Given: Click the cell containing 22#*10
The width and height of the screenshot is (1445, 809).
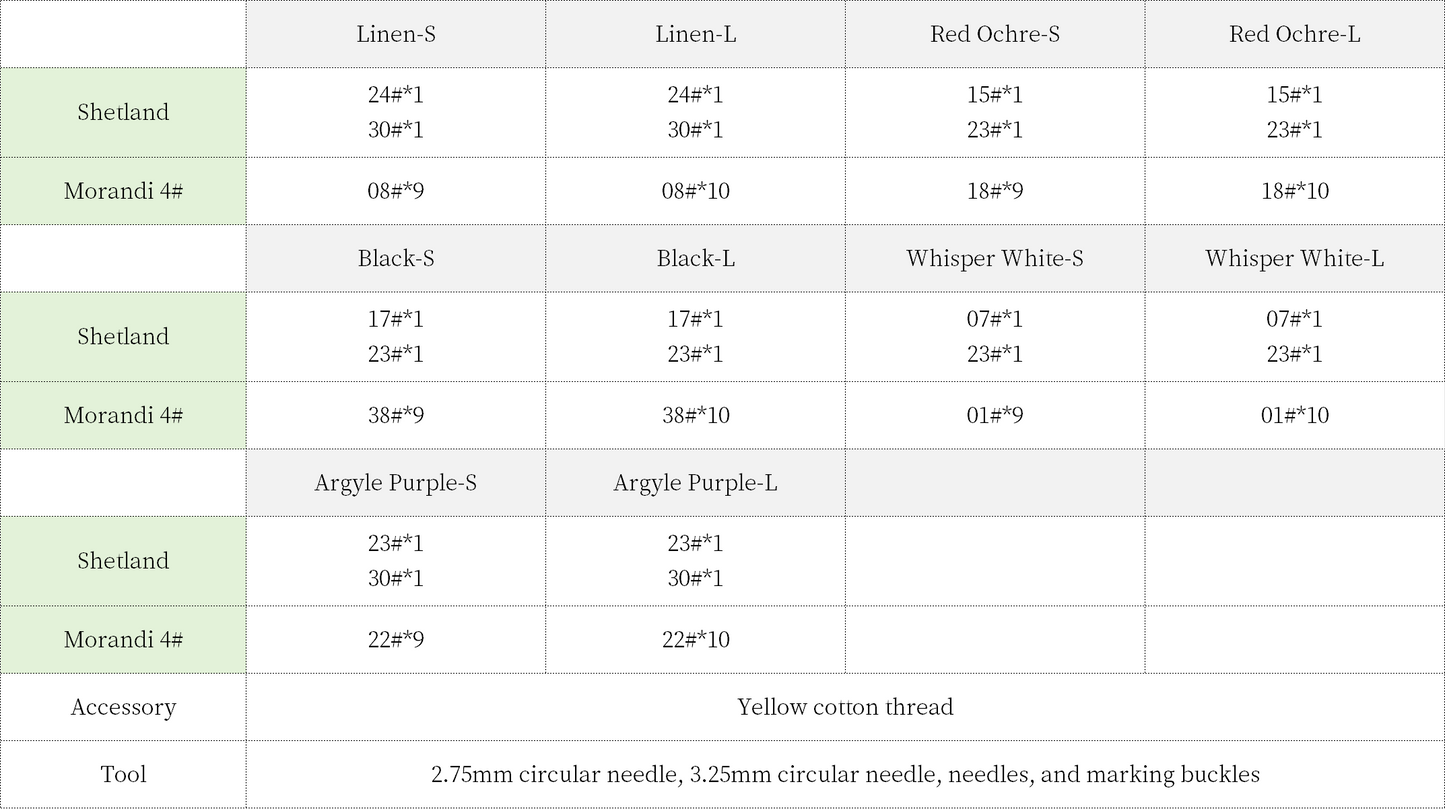Looking at the screenshot, I should pyautogui.click(x=696, y=640).
